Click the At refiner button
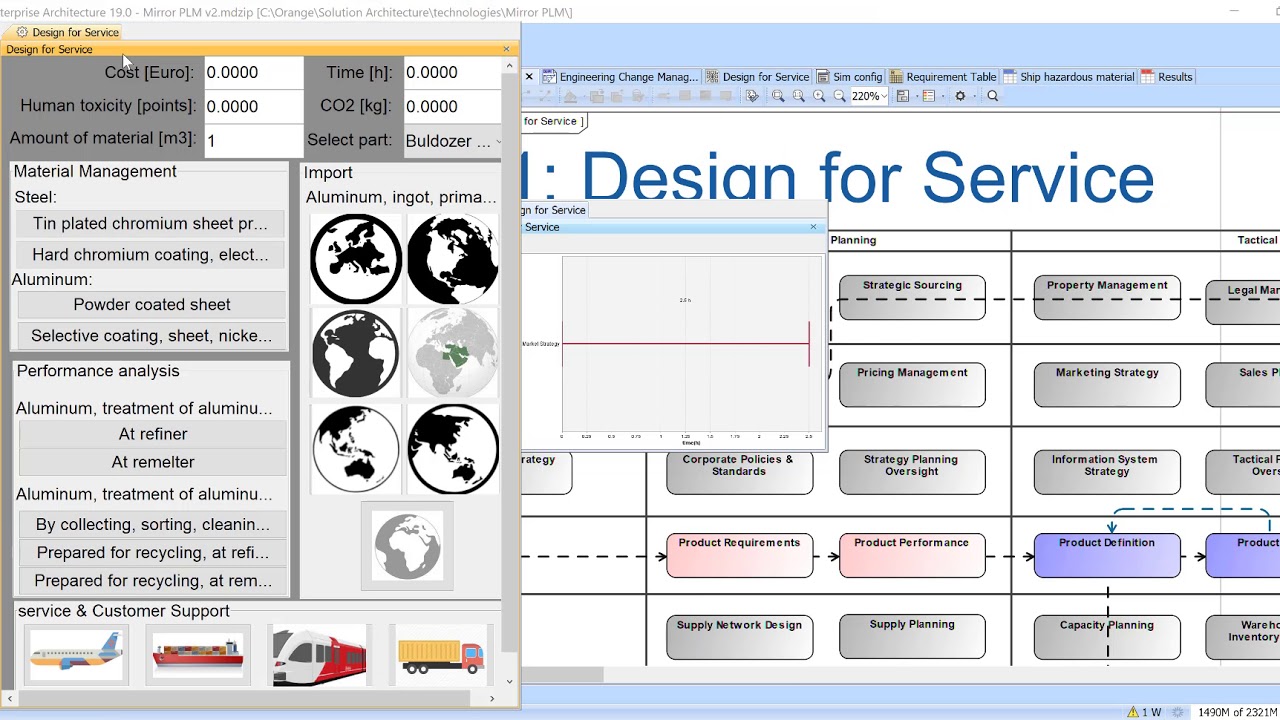The height and width of the screenshot is (720, 1280). tap(152, 434)
